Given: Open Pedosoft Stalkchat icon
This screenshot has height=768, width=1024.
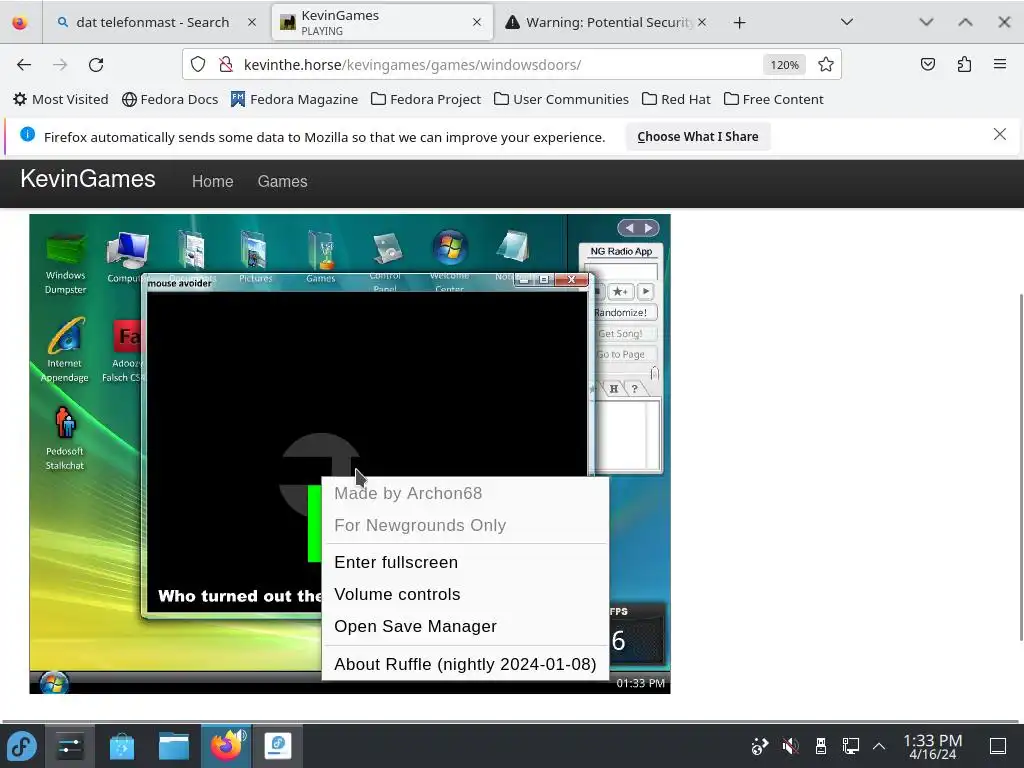Looking at the screenshot, I should tap(65, 438).
